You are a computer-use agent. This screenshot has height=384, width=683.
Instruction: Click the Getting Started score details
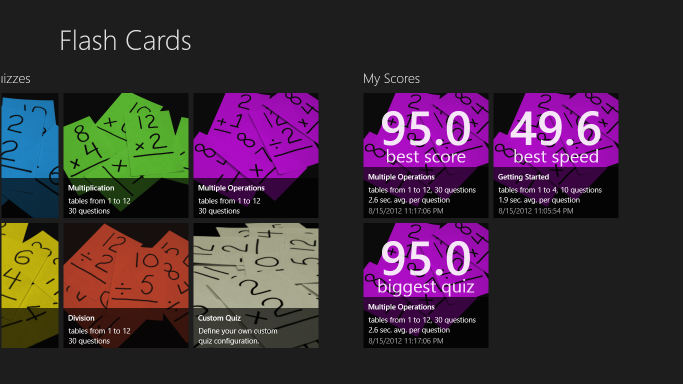point(550,195)
